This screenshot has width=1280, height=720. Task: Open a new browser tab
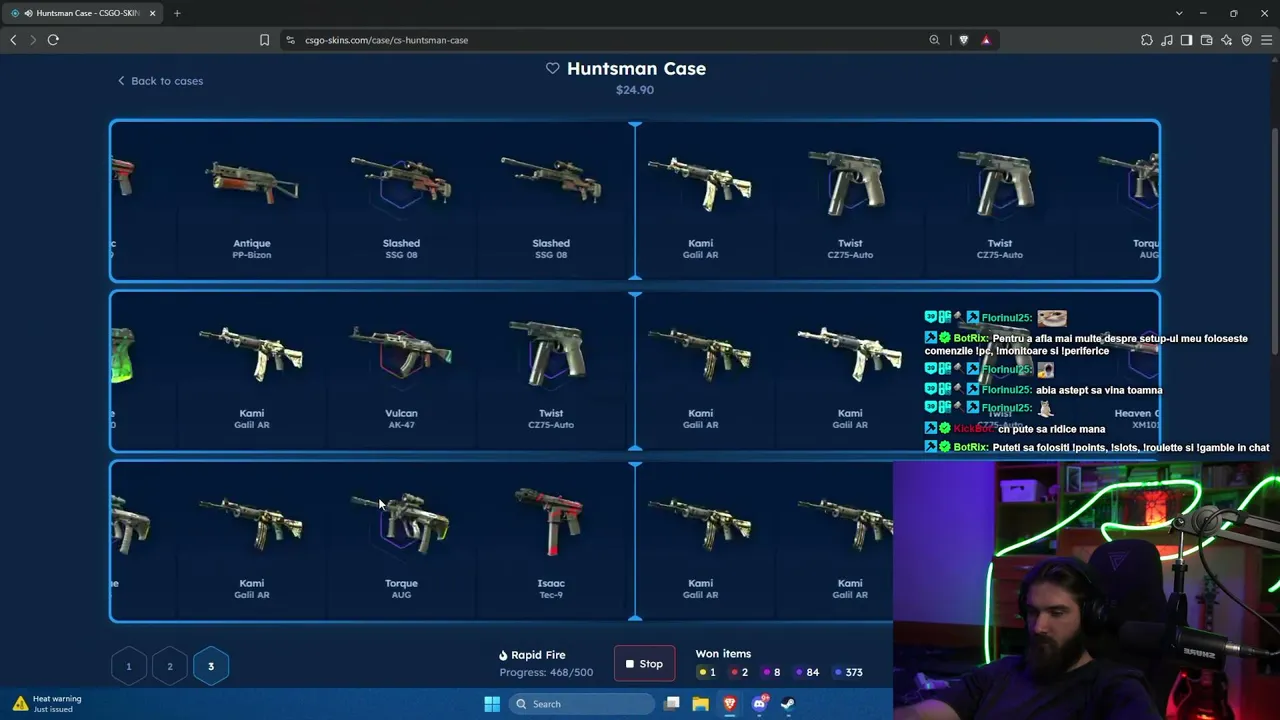(177, 13)
